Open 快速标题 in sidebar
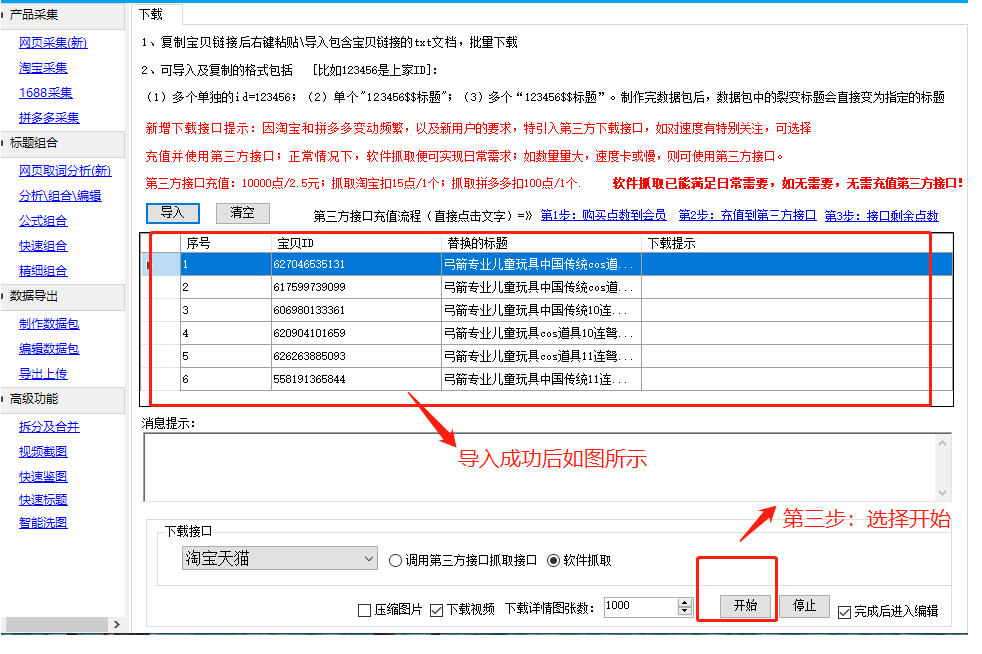This screenshot has height=654, width=982. (x=43, y=500)
